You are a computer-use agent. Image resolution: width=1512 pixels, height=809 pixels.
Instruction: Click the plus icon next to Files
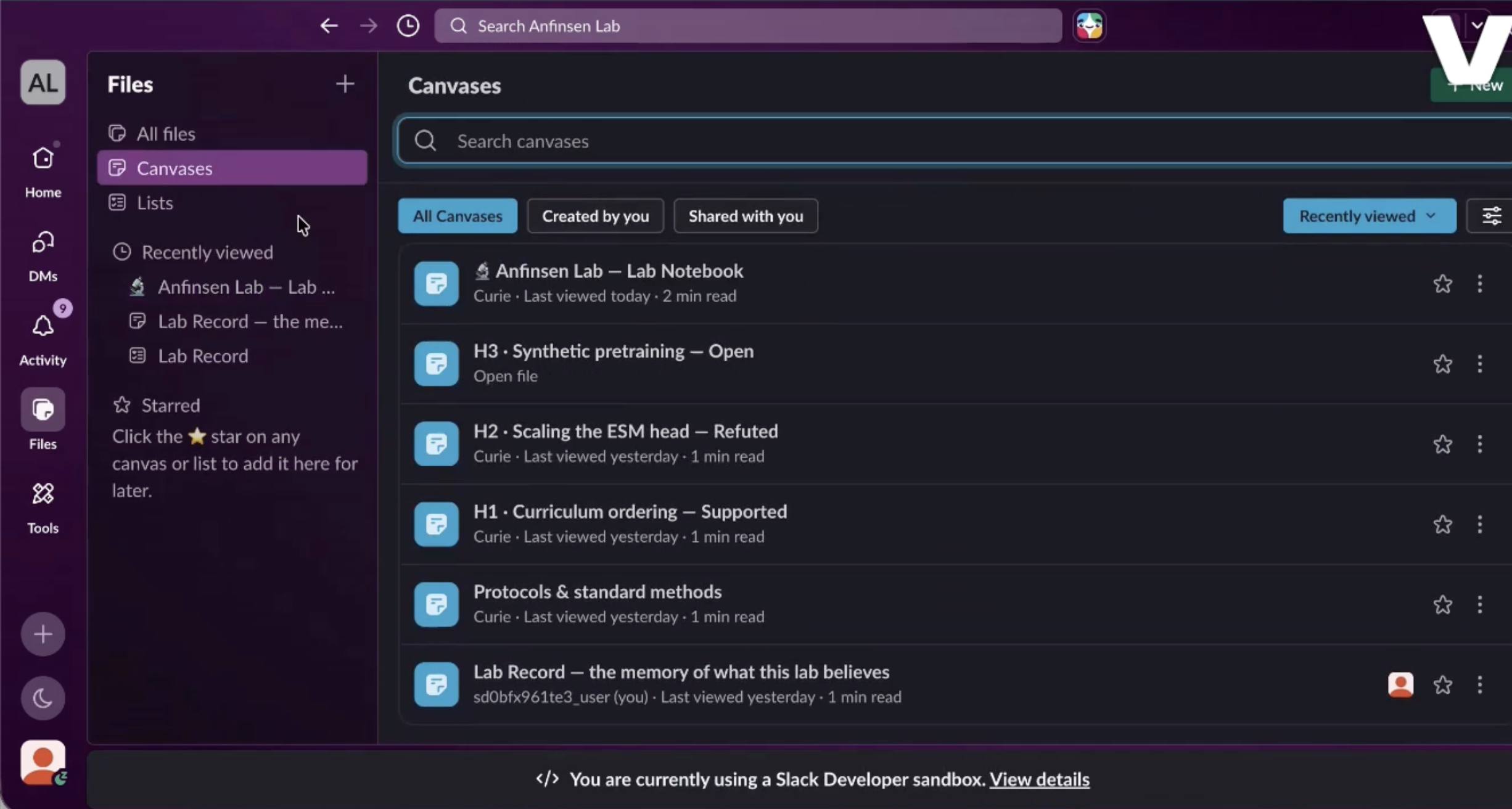pos(345,84)
